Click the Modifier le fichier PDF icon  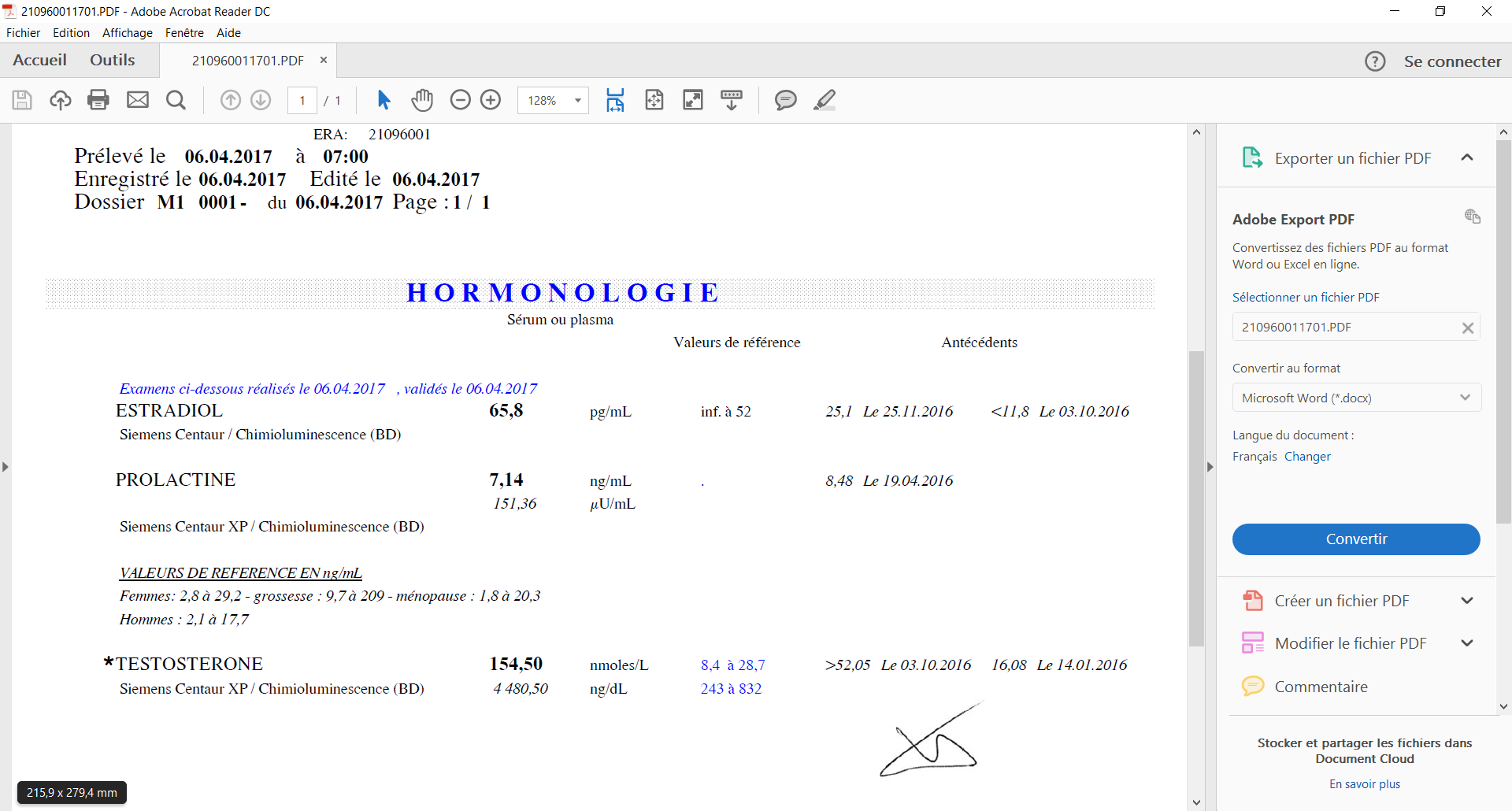click(x=1253, y=643)
